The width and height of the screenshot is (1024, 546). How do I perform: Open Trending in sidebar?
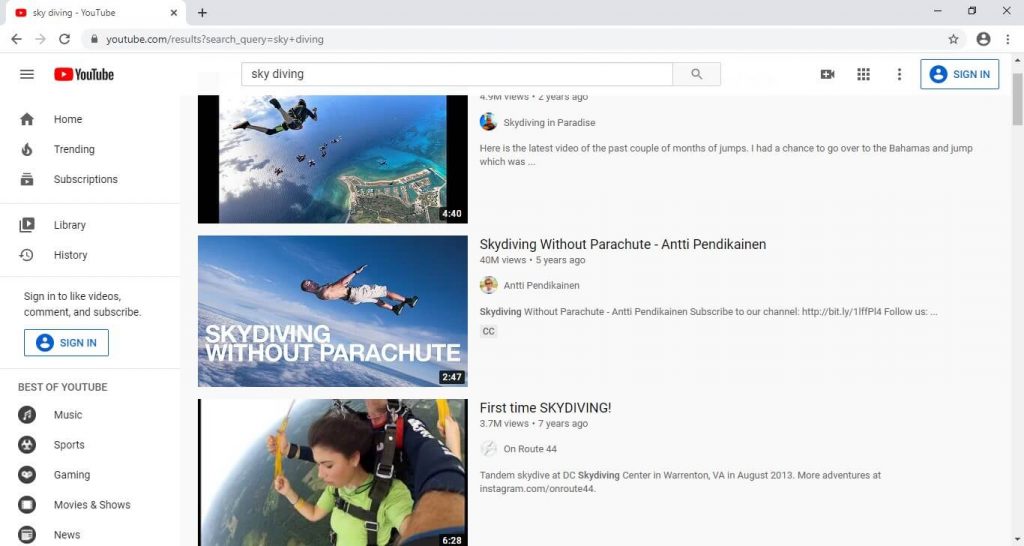pyautogui.click(x=74, y=150)
